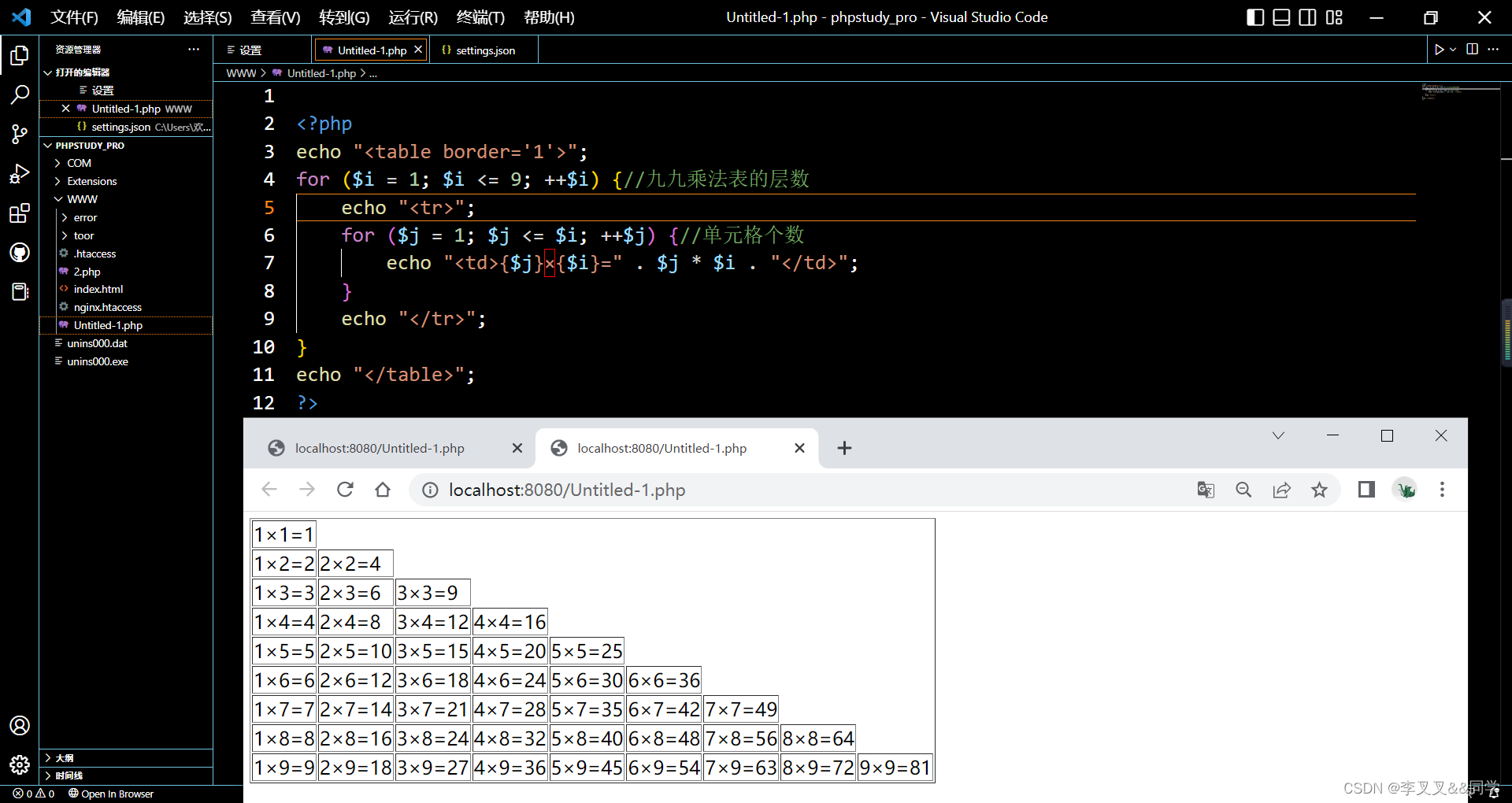The image size is (1512, 803).
Task: Toggle the split editor layout icon
Action: pos(1472,49)
